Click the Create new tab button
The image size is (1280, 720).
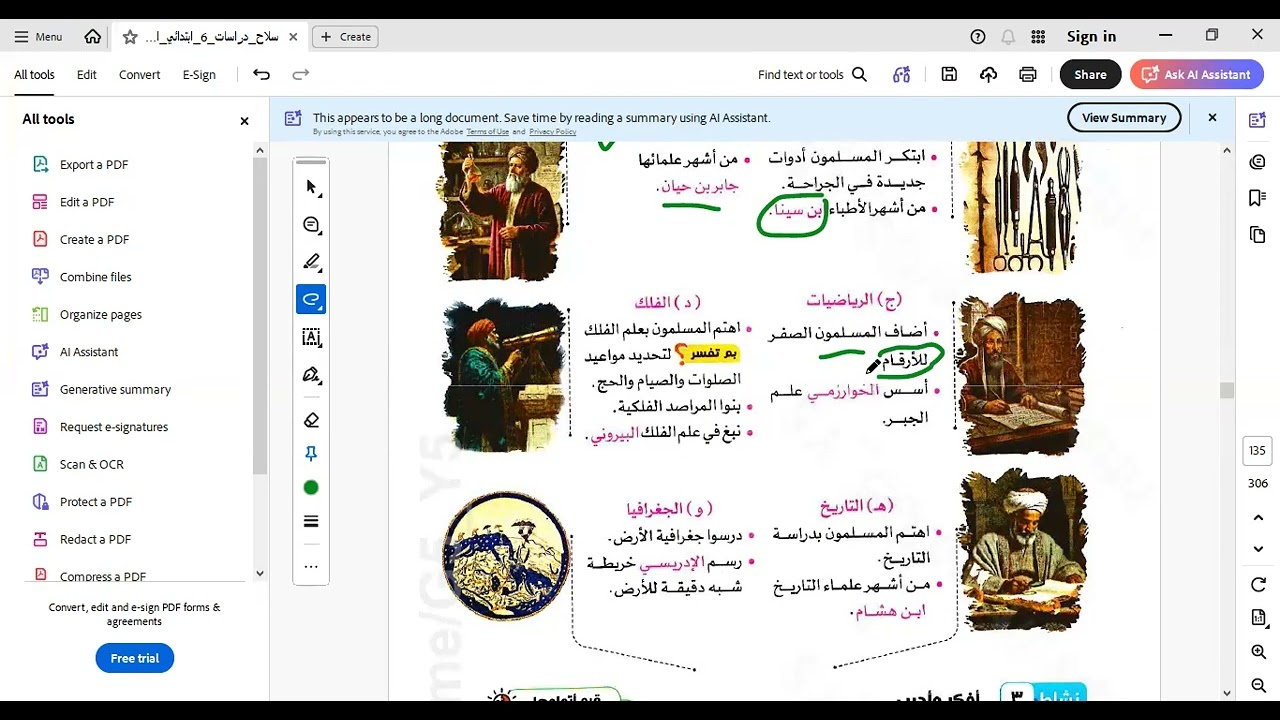click(x=346, y=37)
